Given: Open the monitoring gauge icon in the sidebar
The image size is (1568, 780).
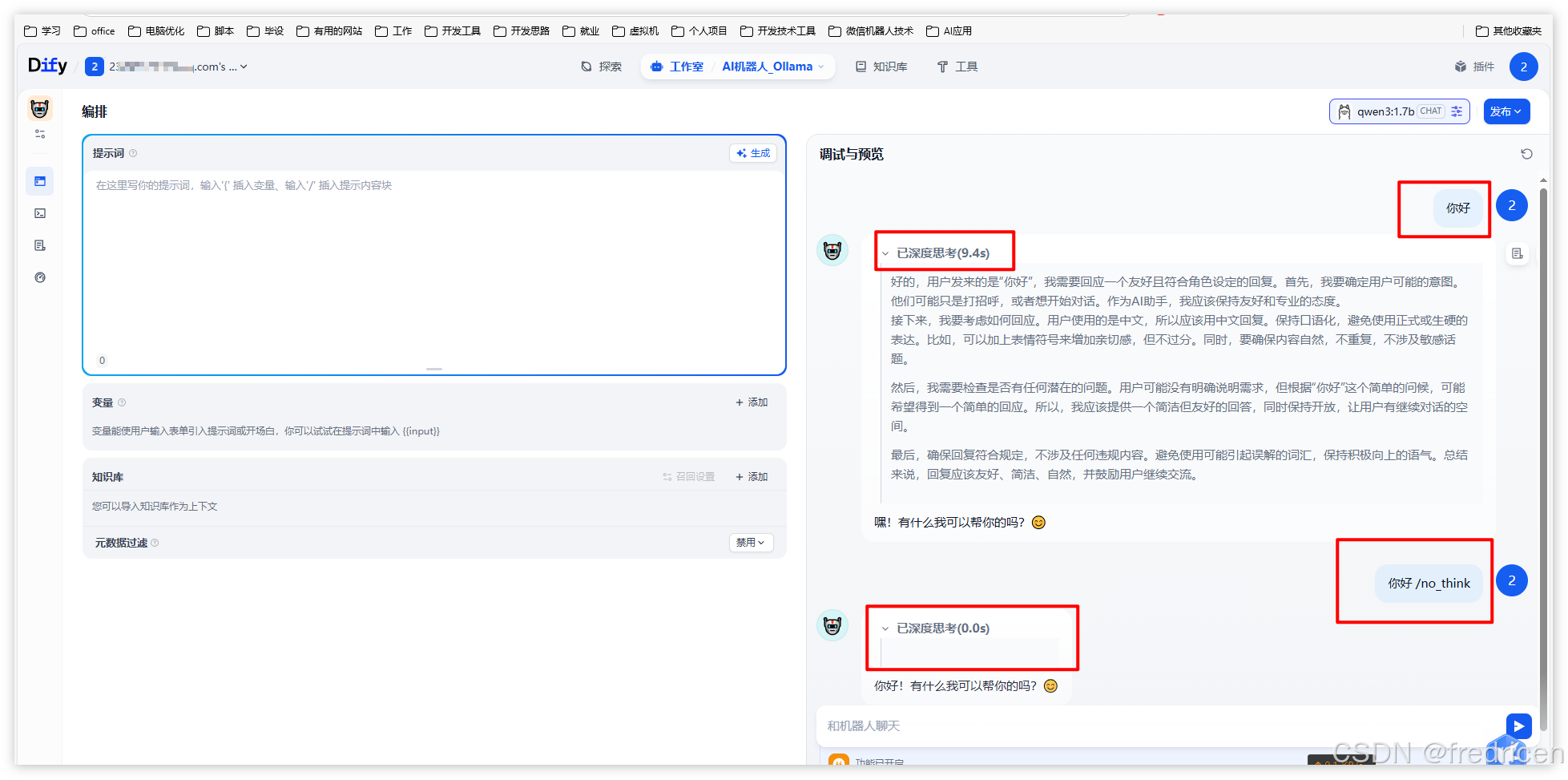Looking at the screenshot, I should (39, 277).
